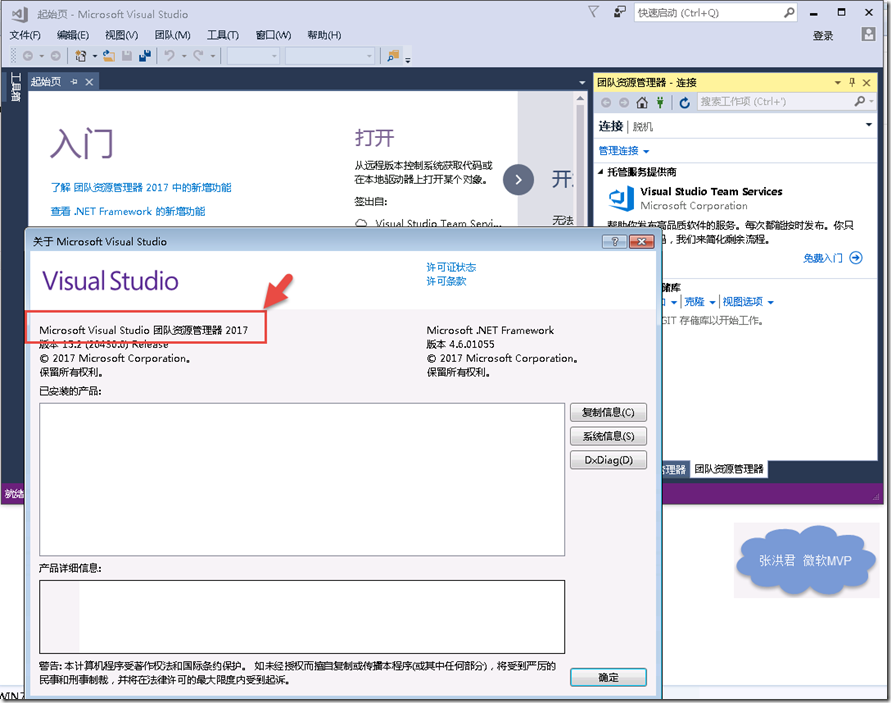
Task: Click the round next arrow on start page
Action: pos(518,180)
